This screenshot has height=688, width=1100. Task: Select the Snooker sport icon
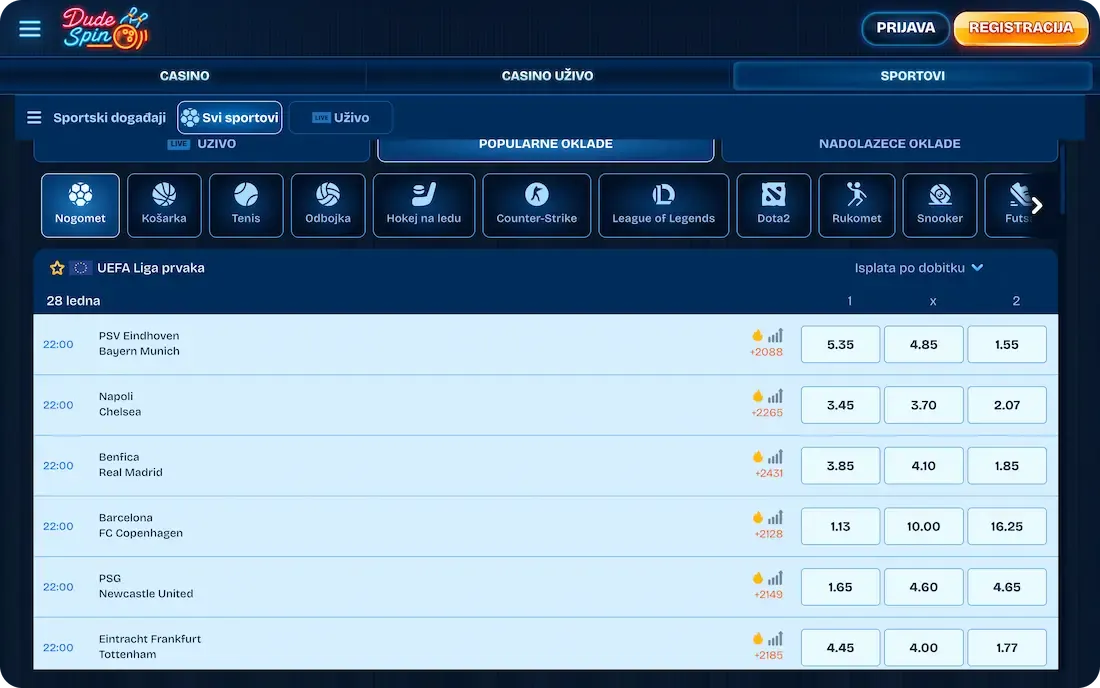pyautogui.click(x=940, y=205)
